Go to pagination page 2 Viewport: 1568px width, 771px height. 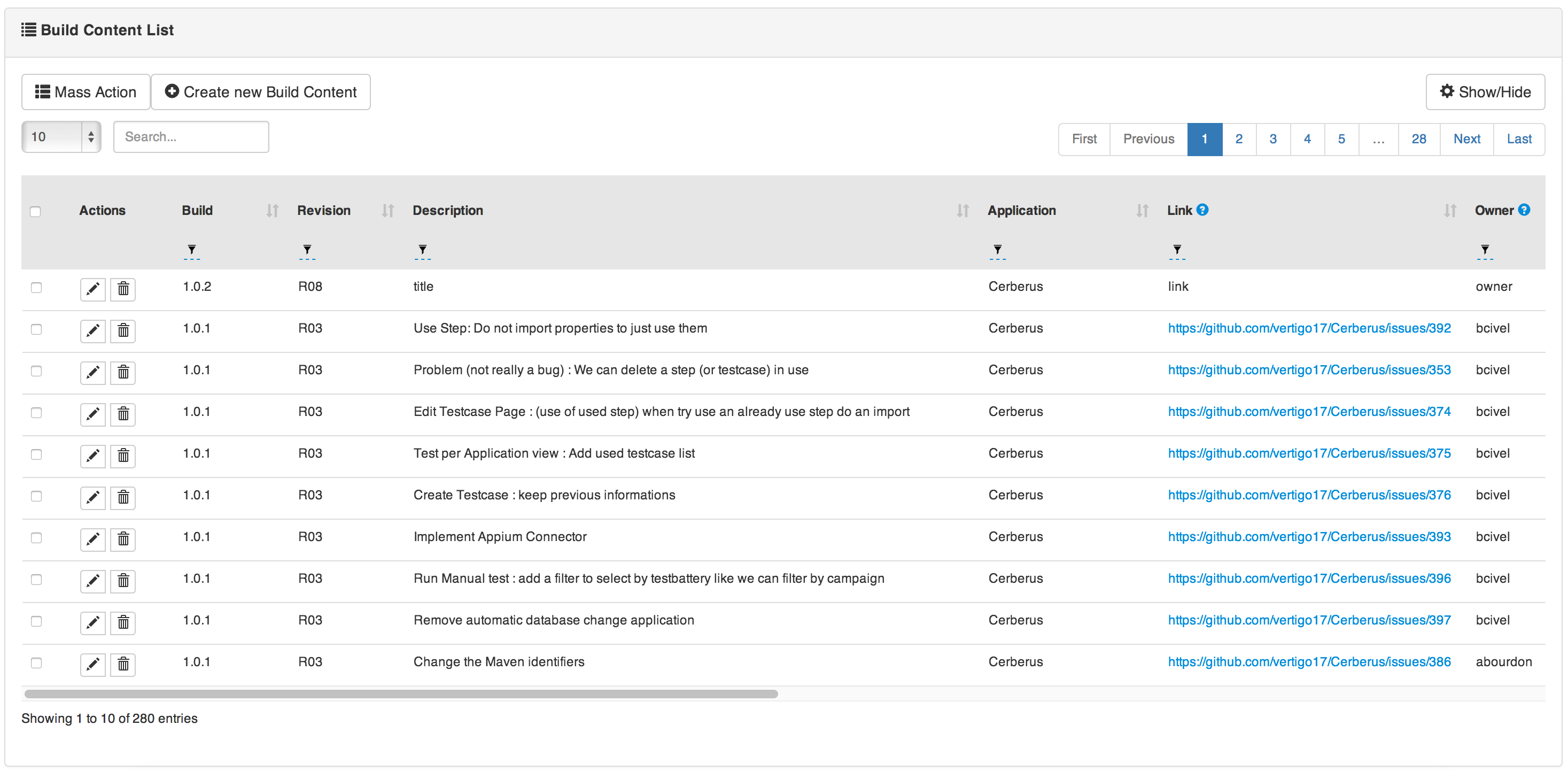[x=1239, y=140]
